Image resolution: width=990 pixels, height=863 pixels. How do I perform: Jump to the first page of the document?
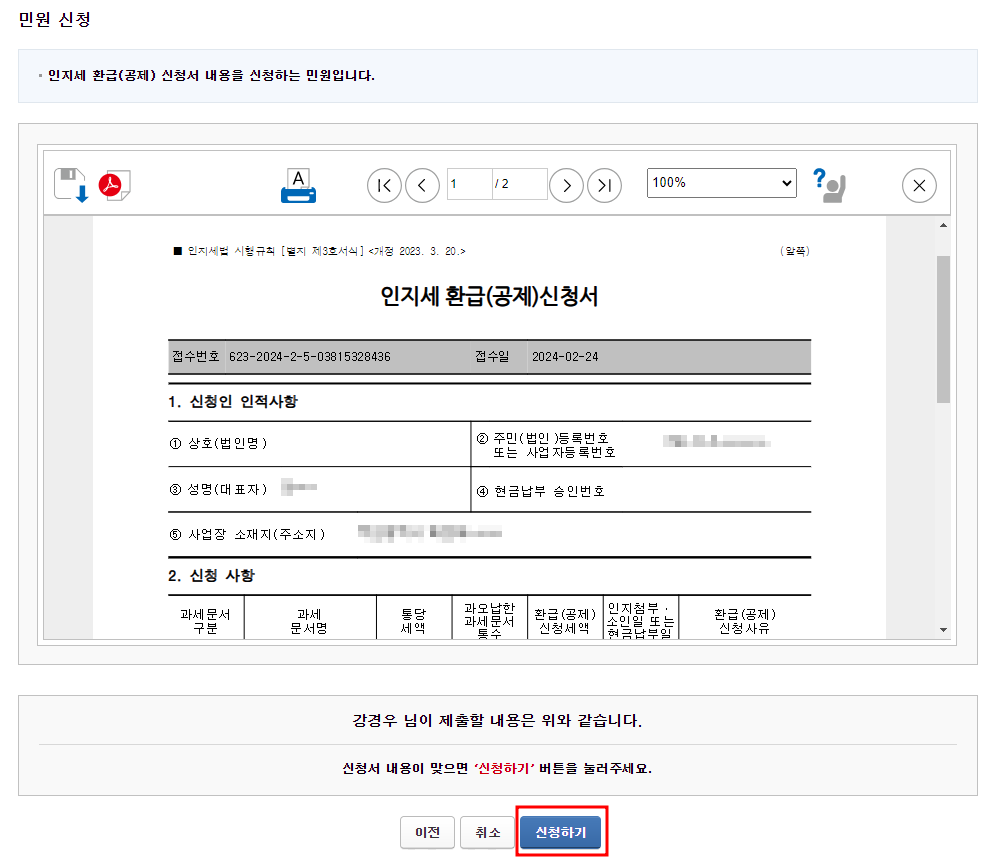click(x=384, y=185)
